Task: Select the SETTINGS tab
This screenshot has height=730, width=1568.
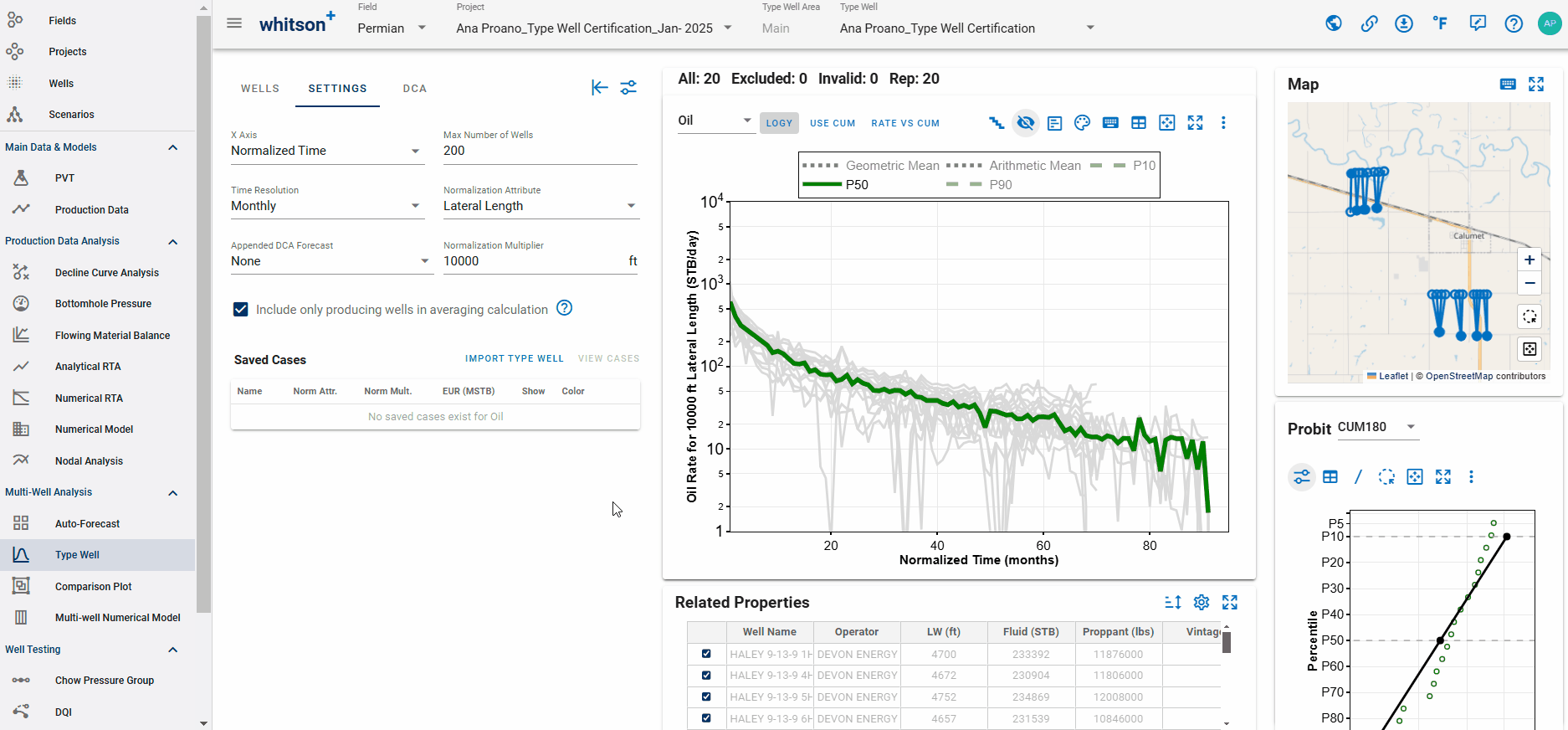Action: 337,88
